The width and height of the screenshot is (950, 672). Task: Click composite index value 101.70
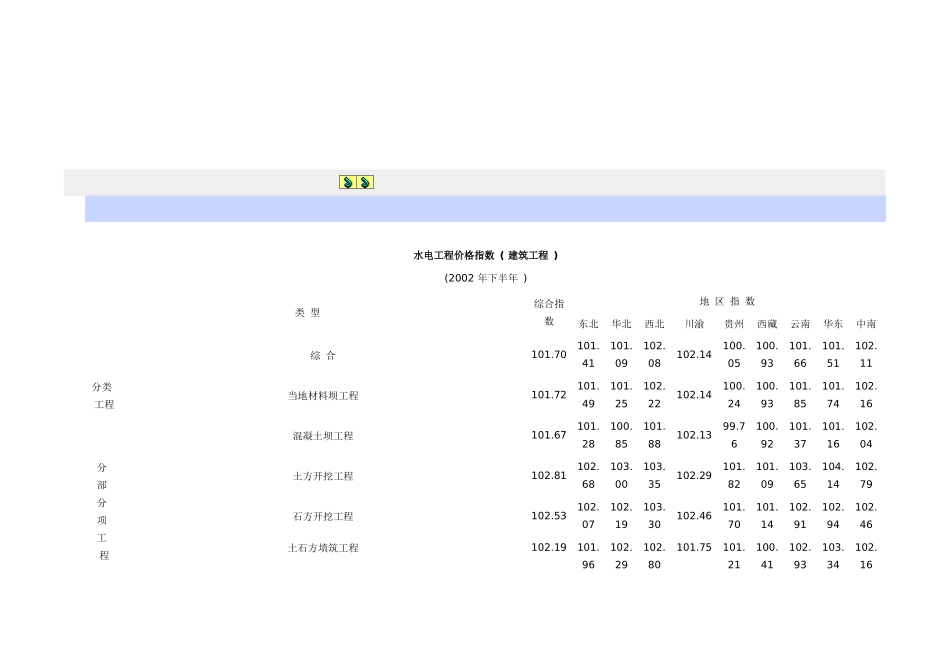tap(549, 354)
